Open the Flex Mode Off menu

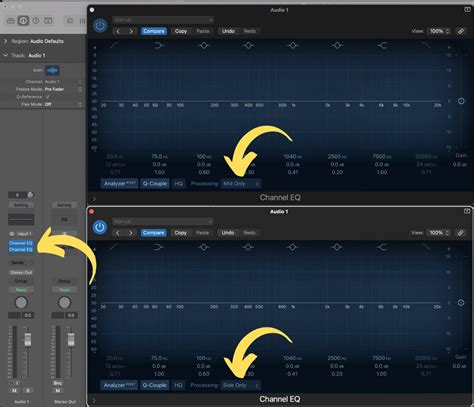click(63, 104)
